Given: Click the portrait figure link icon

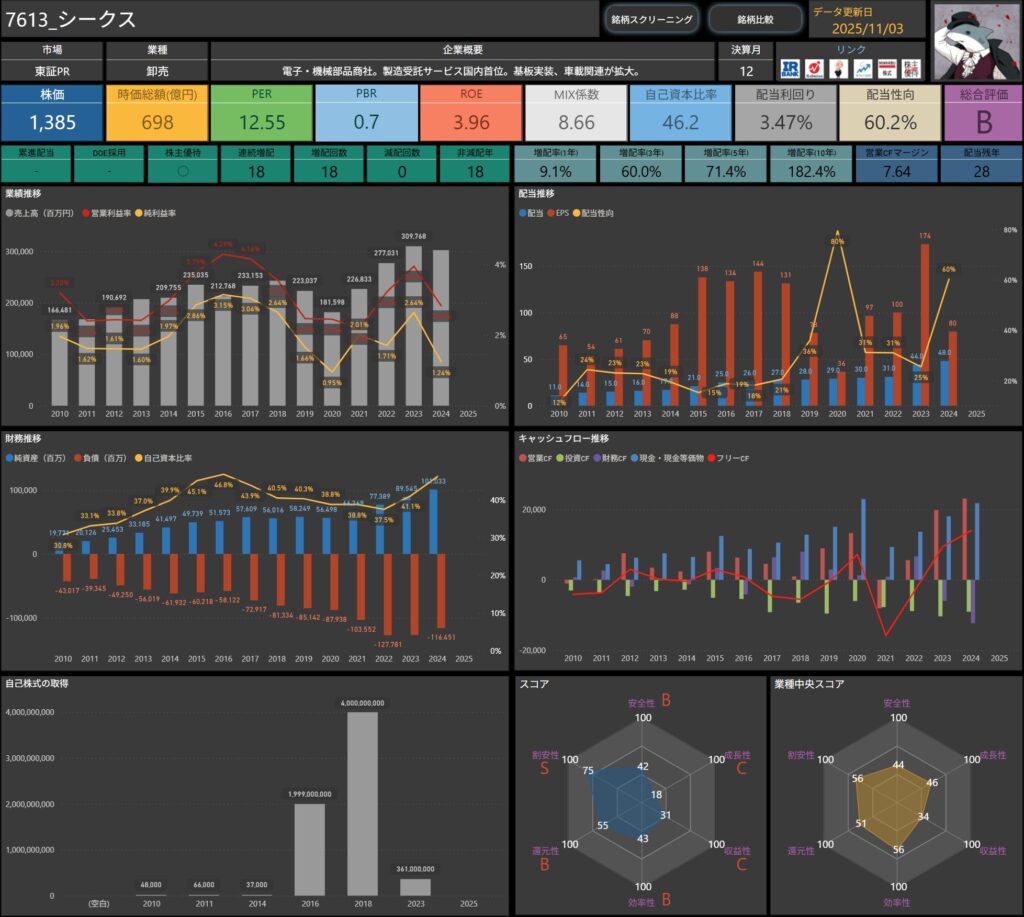Looking at the screenshot, I should (x=838, y=67).
